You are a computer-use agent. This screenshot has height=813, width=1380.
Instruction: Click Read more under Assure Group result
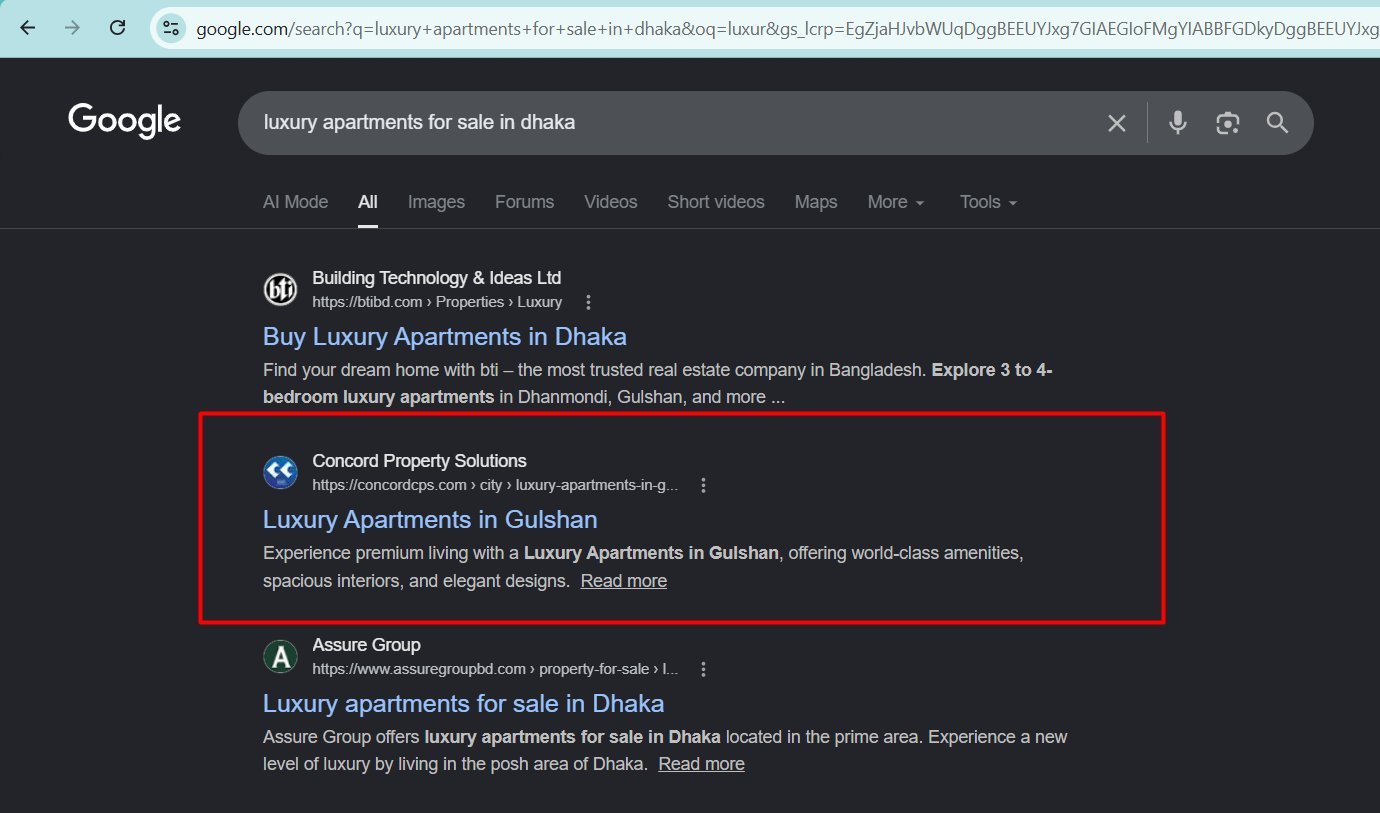click(702, 764)
